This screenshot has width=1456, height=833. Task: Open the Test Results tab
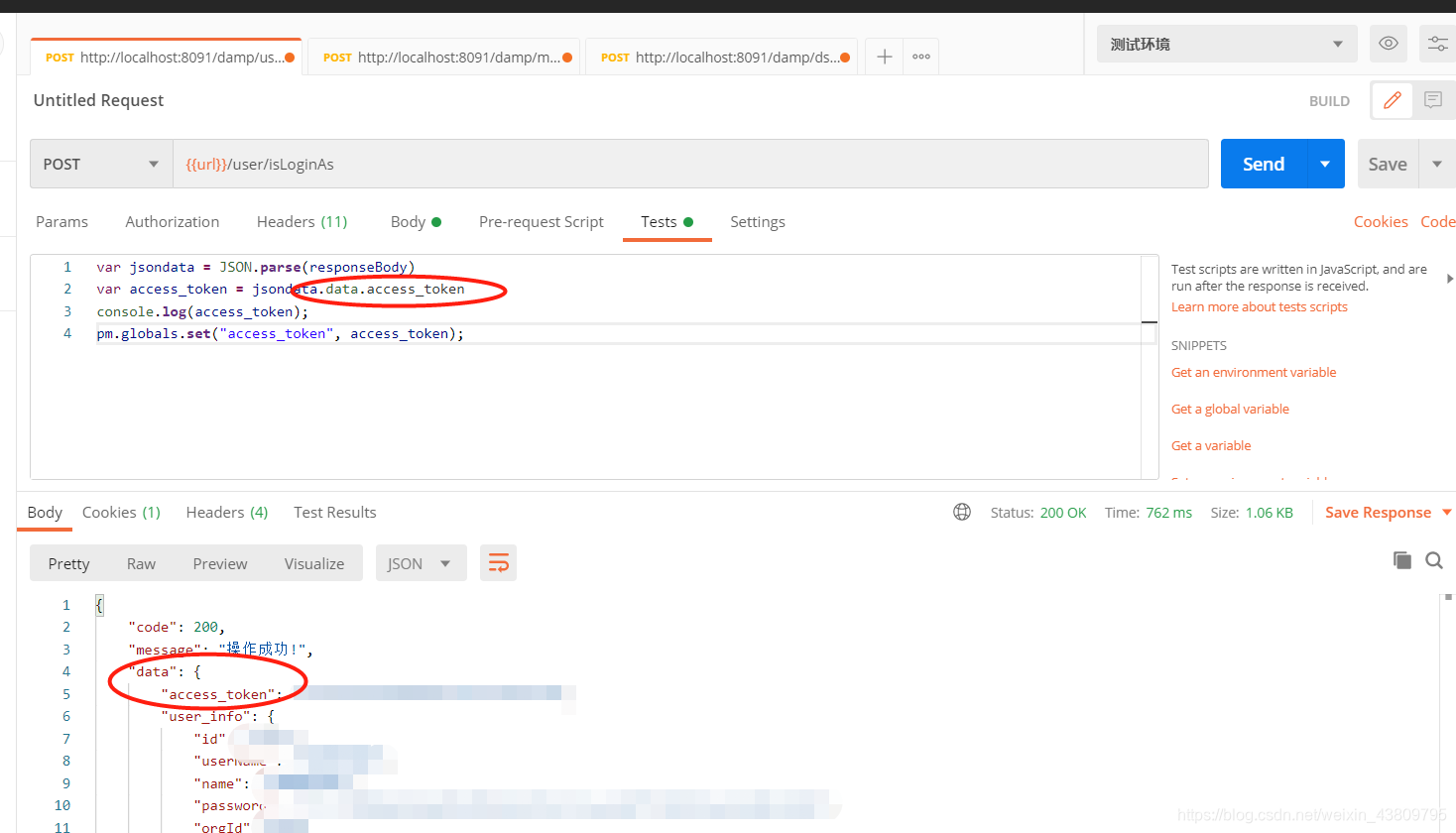(x=335, y=512)
